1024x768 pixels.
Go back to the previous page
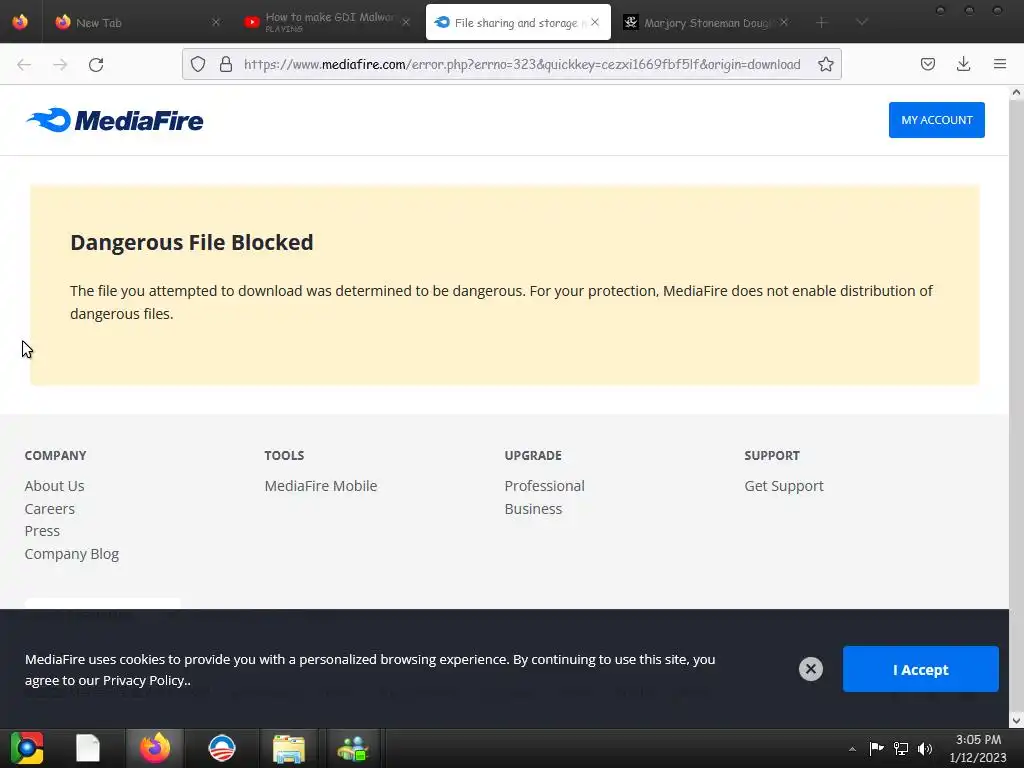coord(24,64)
